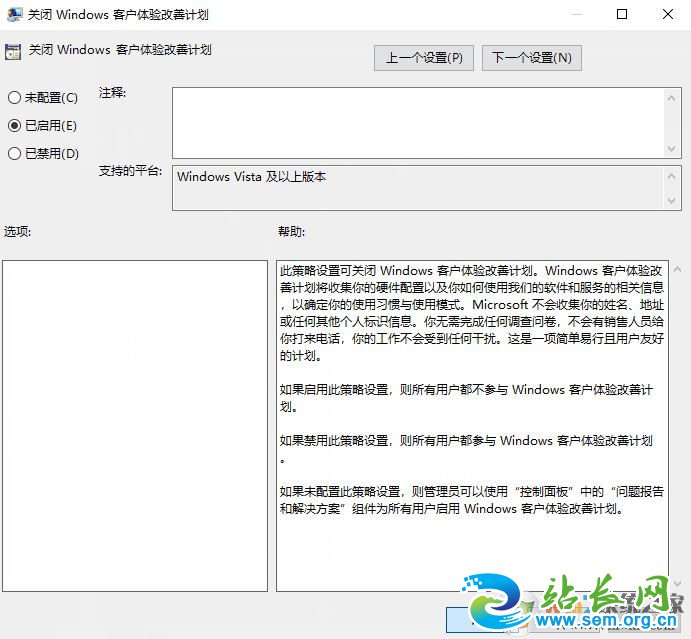Close the 关闭 Windows 客户体验改善计划 window
This screenshot has height=639, width=691.
tap(668, 14)
